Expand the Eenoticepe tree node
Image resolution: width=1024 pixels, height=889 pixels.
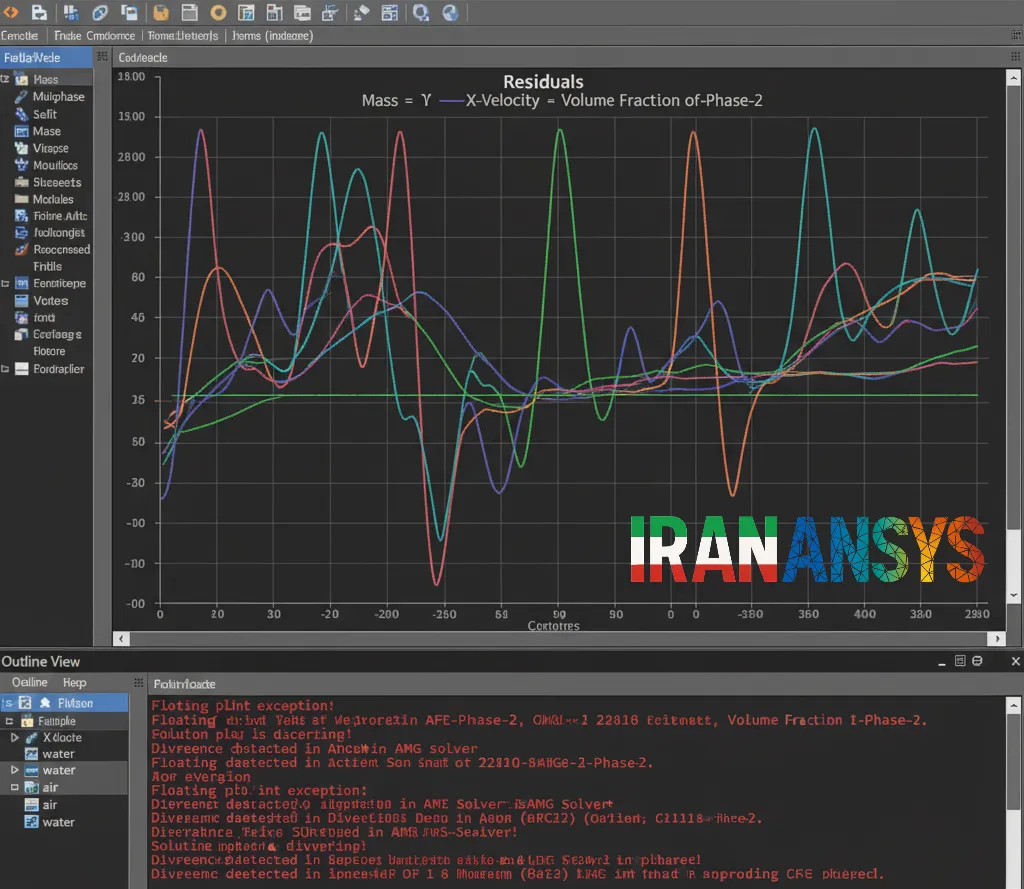click(5, 283)
